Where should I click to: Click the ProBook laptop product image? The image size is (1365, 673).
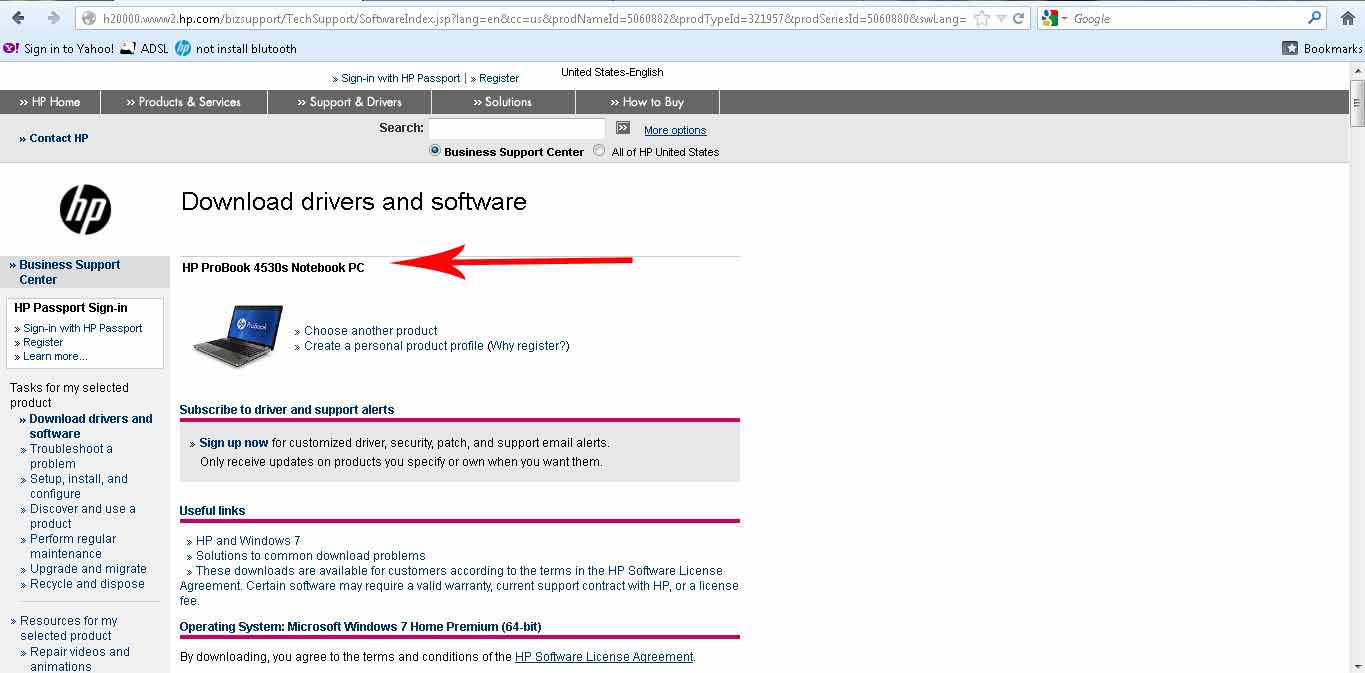pyautogui.click(x=237, y=337)
